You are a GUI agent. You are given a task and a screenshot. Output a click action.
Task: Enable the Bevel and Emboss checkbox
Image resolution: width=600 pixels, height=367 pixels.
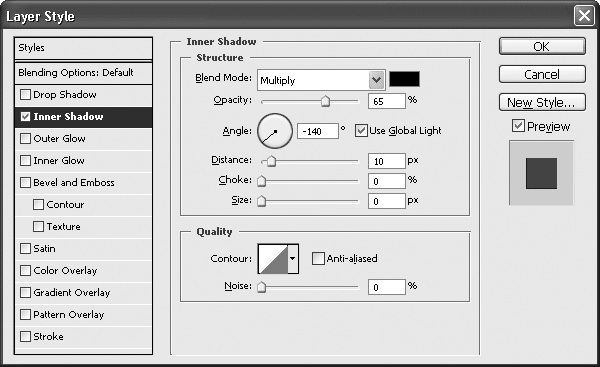[x=25, y=183]
